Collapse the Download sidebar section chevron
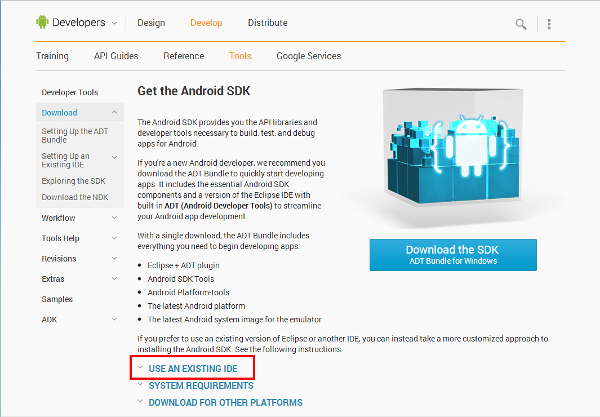This screenshot has width=600, height=417. 114,112
